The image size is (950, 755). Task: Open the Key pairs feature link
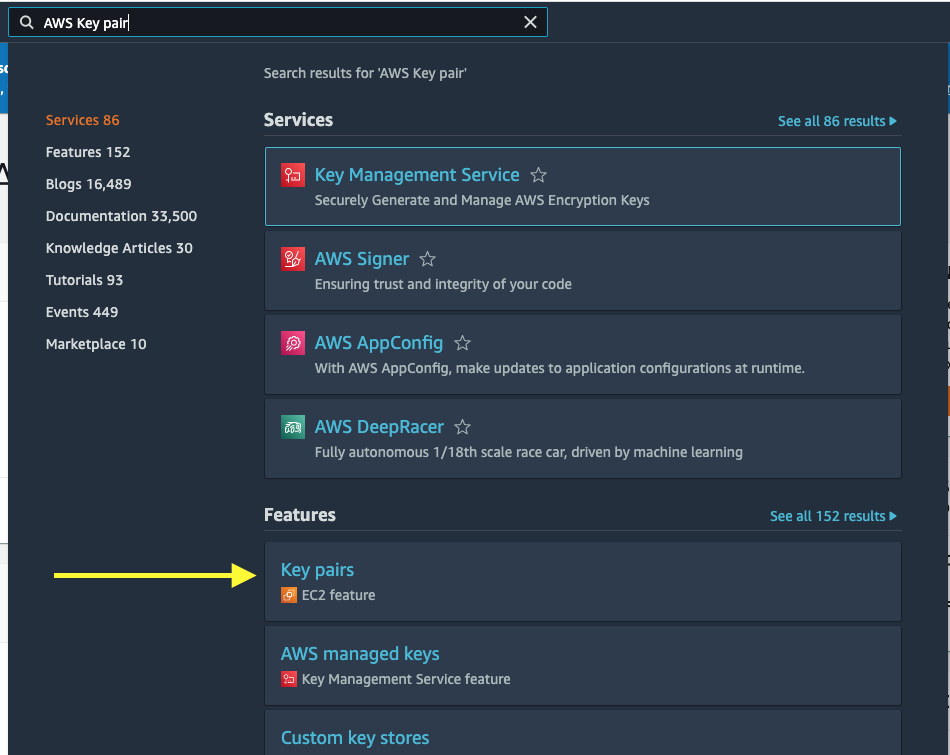(x=317, y=569)
